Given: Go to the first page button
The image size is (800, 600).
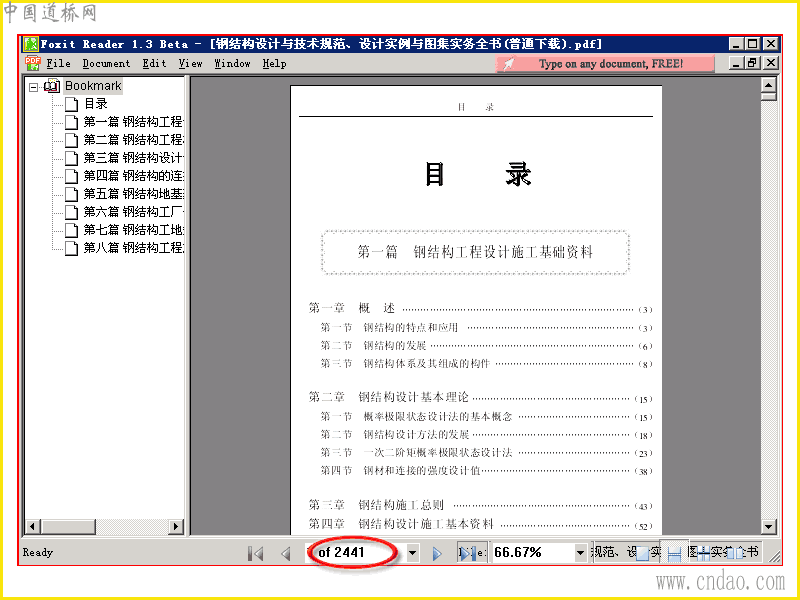Looking at the screenshot, I should [256, 553].
